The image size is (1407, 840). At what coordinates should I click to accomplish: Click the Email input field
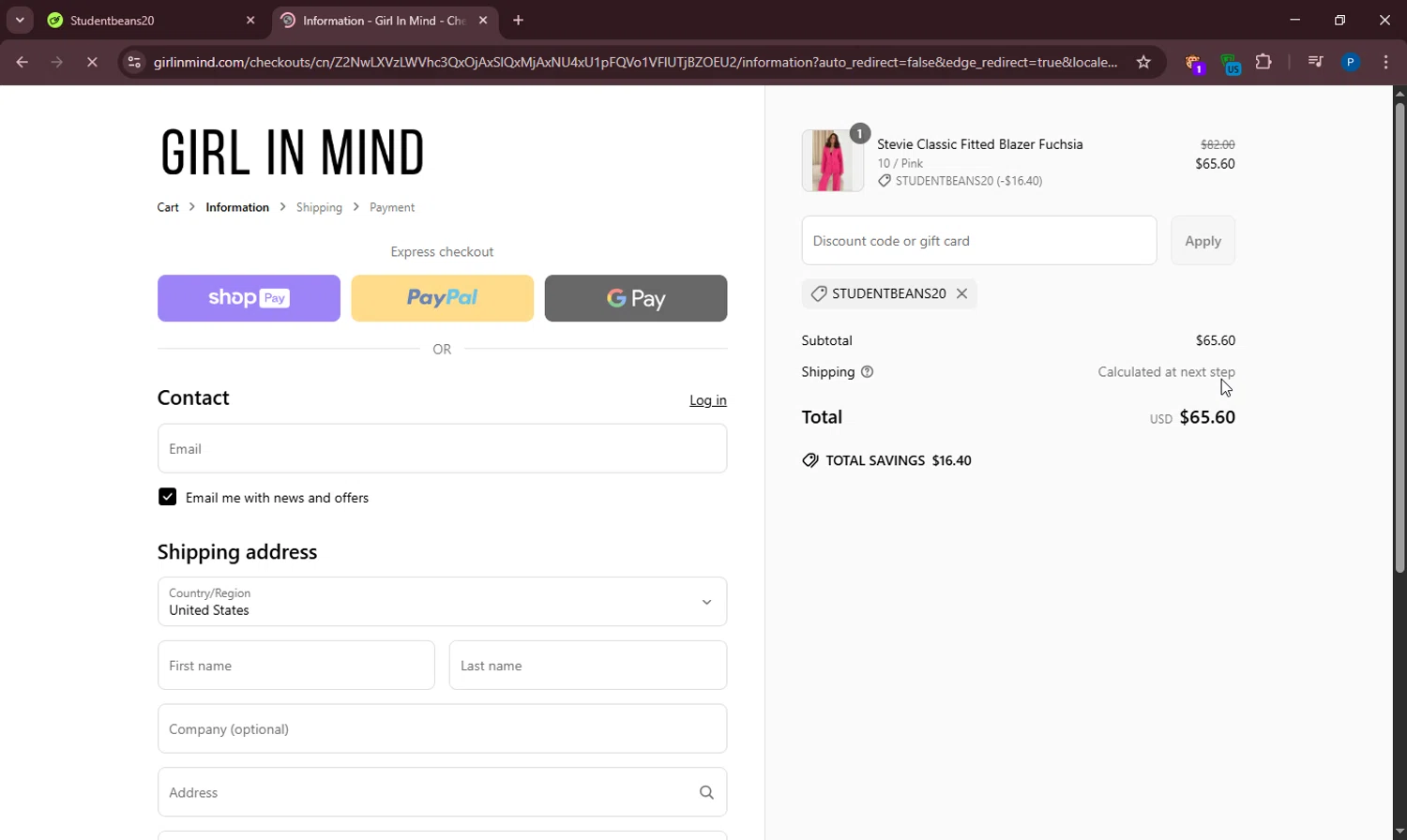pyautogui.click(x=442, y=448)
